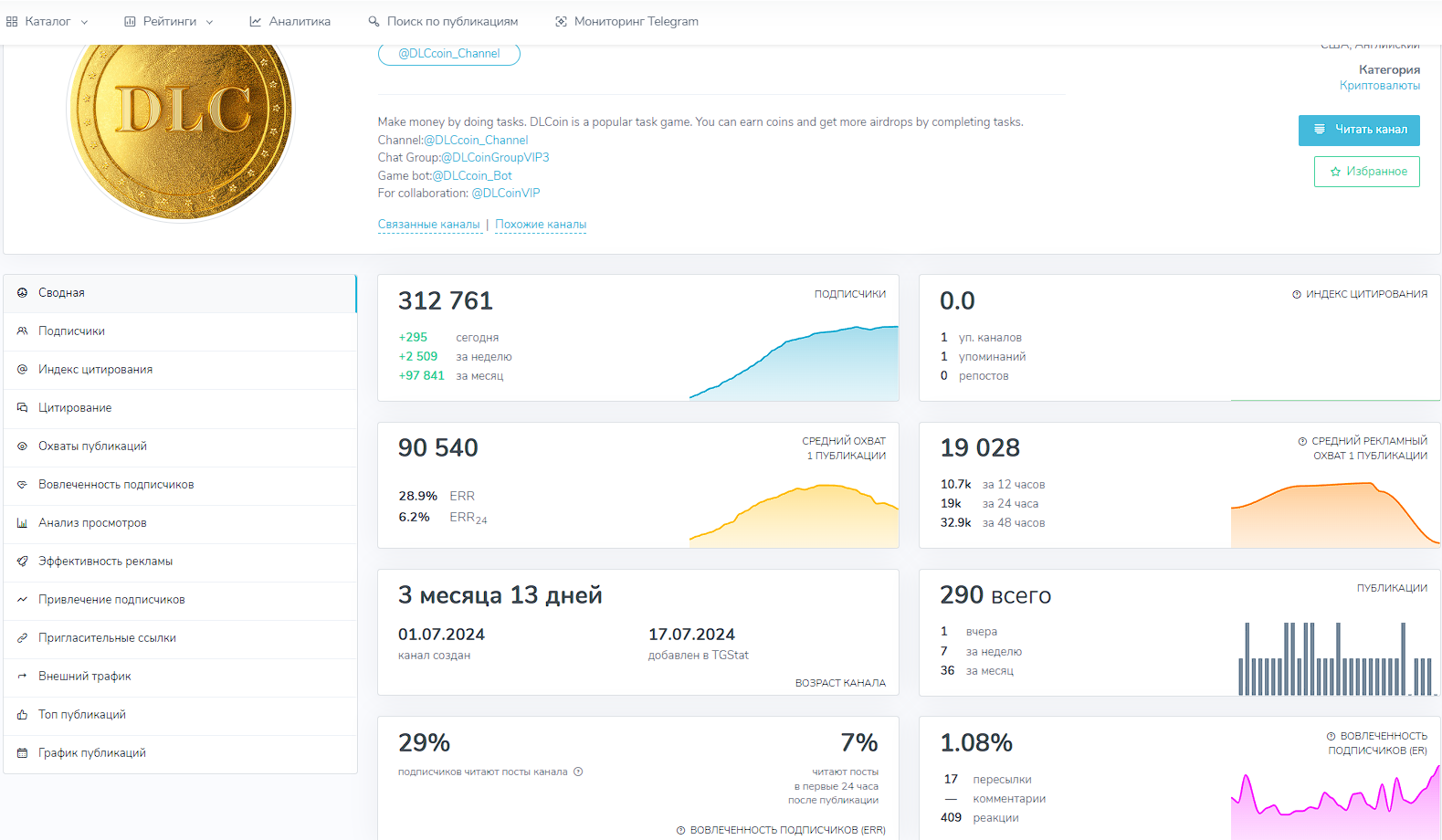Open Анализ просмотров section
This screenshot has width=1442, height=840.
pyautogui.click(x=180, y=523)
